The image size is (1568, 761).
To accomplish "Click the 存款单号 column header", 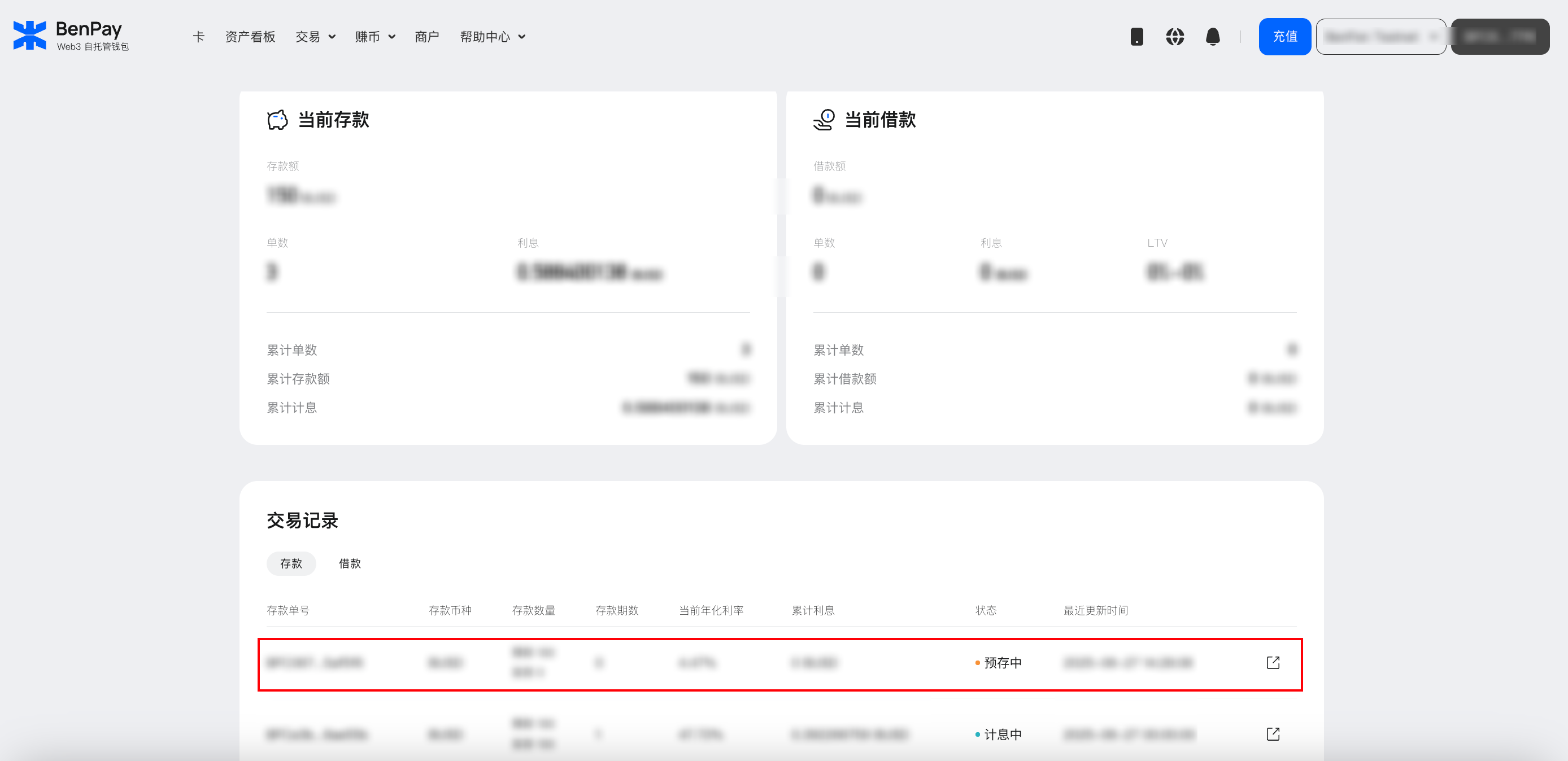I will 288,610.
